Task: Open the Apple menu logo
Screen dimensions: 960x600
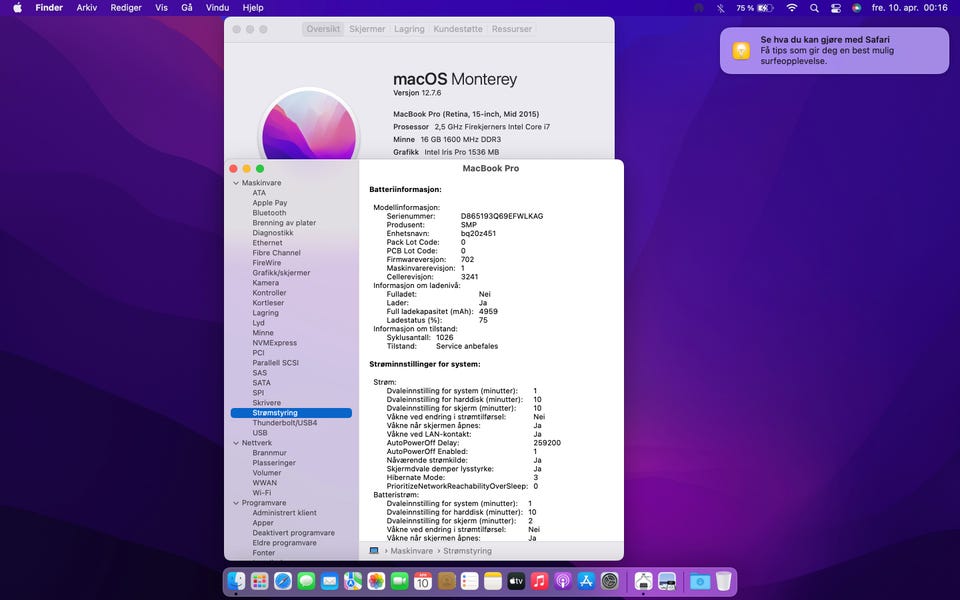Action: point(18,8)
